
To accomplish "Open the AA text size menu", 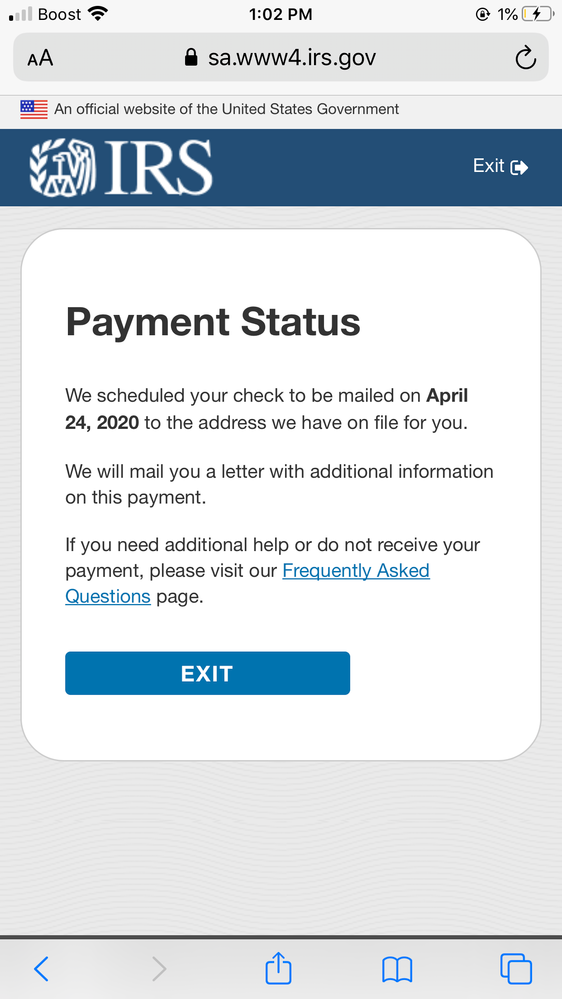I will pyautogui.click(x=40, y=59).
